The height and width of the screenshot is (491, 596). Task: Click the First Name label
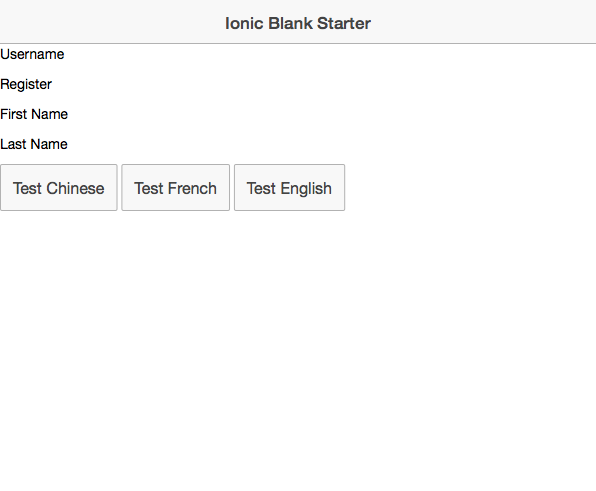(34, 114)
